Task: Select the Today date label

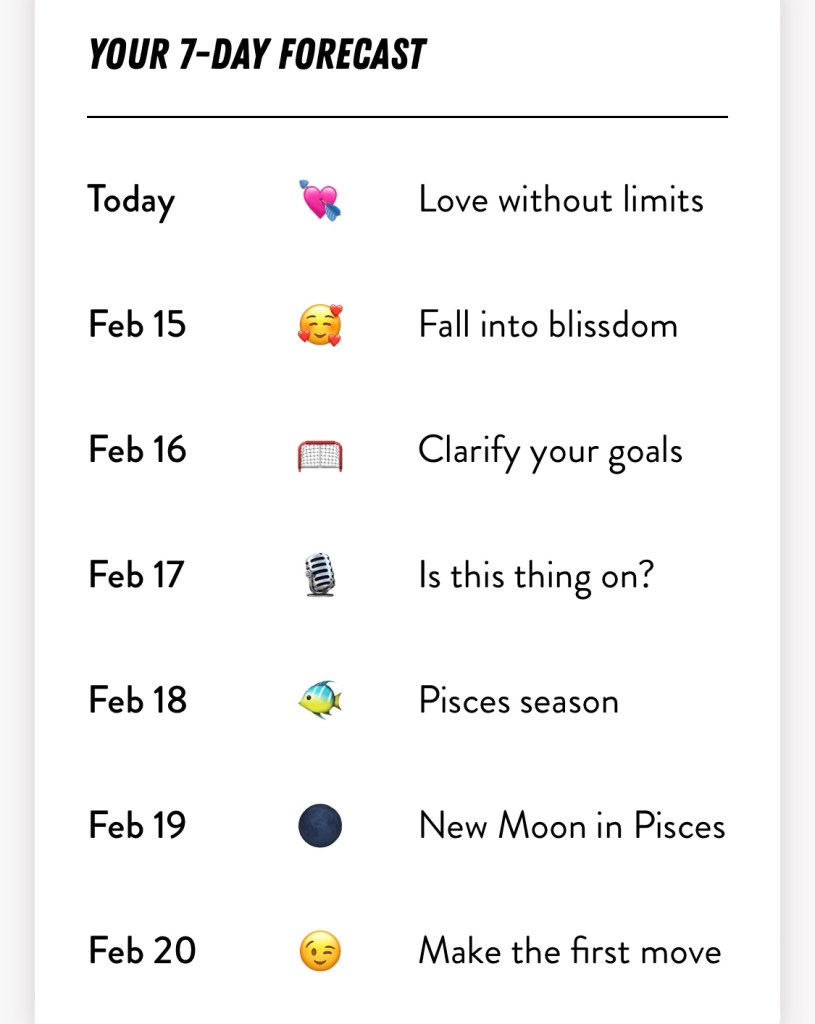Action: 131,200
